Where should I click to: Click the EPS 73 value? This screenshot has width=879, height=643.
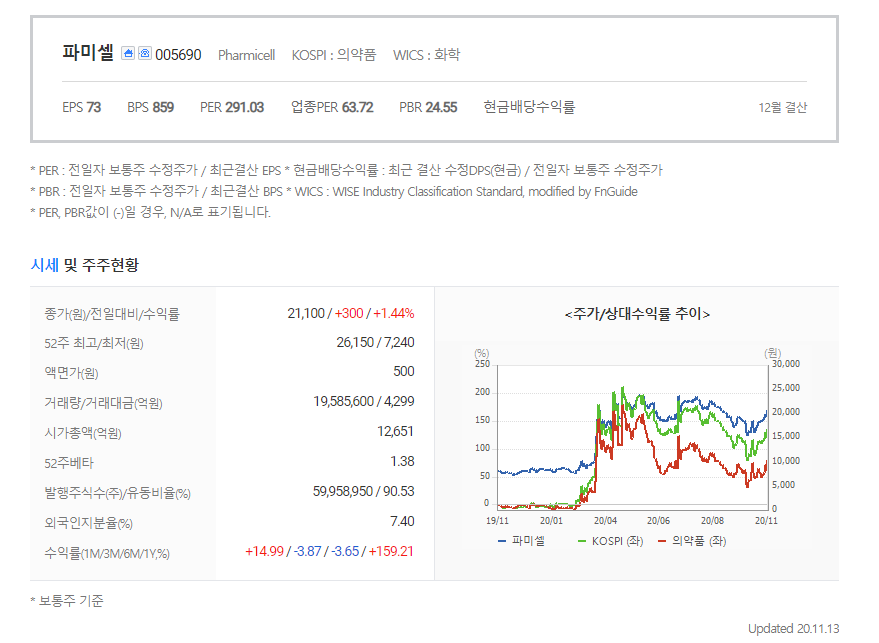(82, 107)
